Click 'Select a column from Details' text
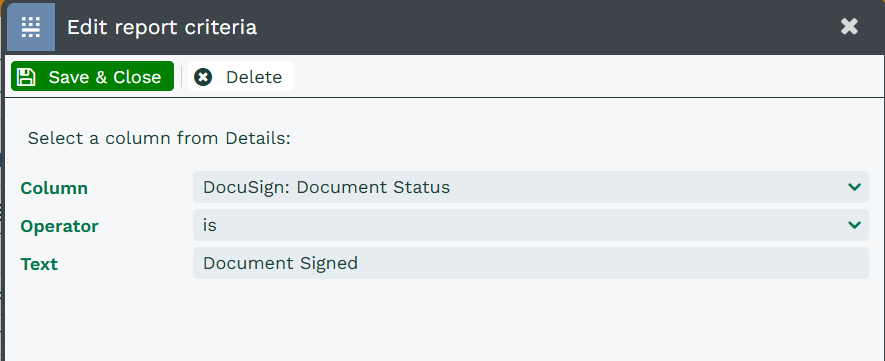The height and width of the screenshot is (361, 885). [x=159, y=138]
